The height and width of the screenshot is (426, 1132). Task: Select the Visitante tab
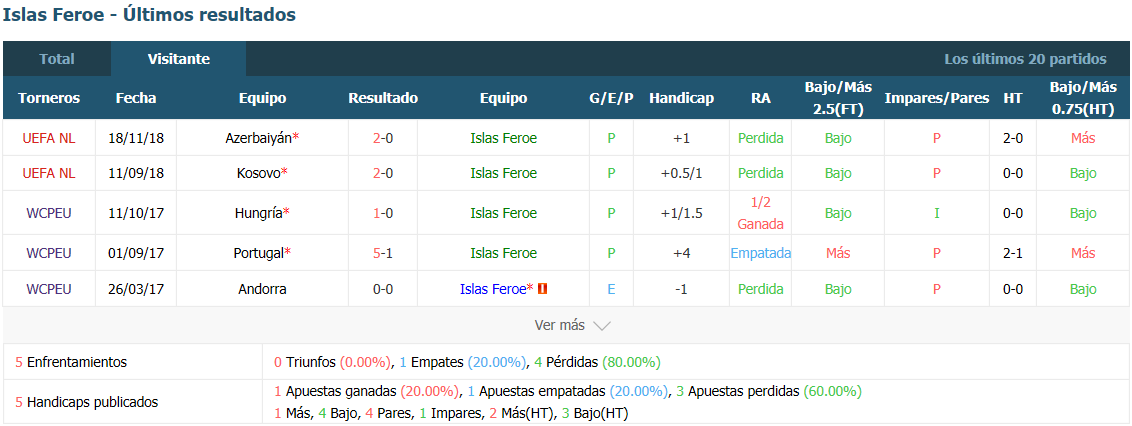pyautogui.click(x=178, y=59)
